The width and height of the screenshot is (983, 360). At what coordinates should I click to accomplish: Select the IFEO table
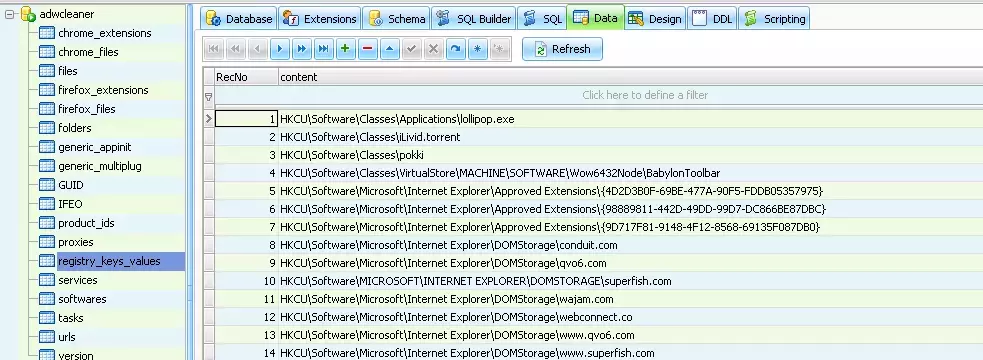pyautogui.click(x=70, y=204)
